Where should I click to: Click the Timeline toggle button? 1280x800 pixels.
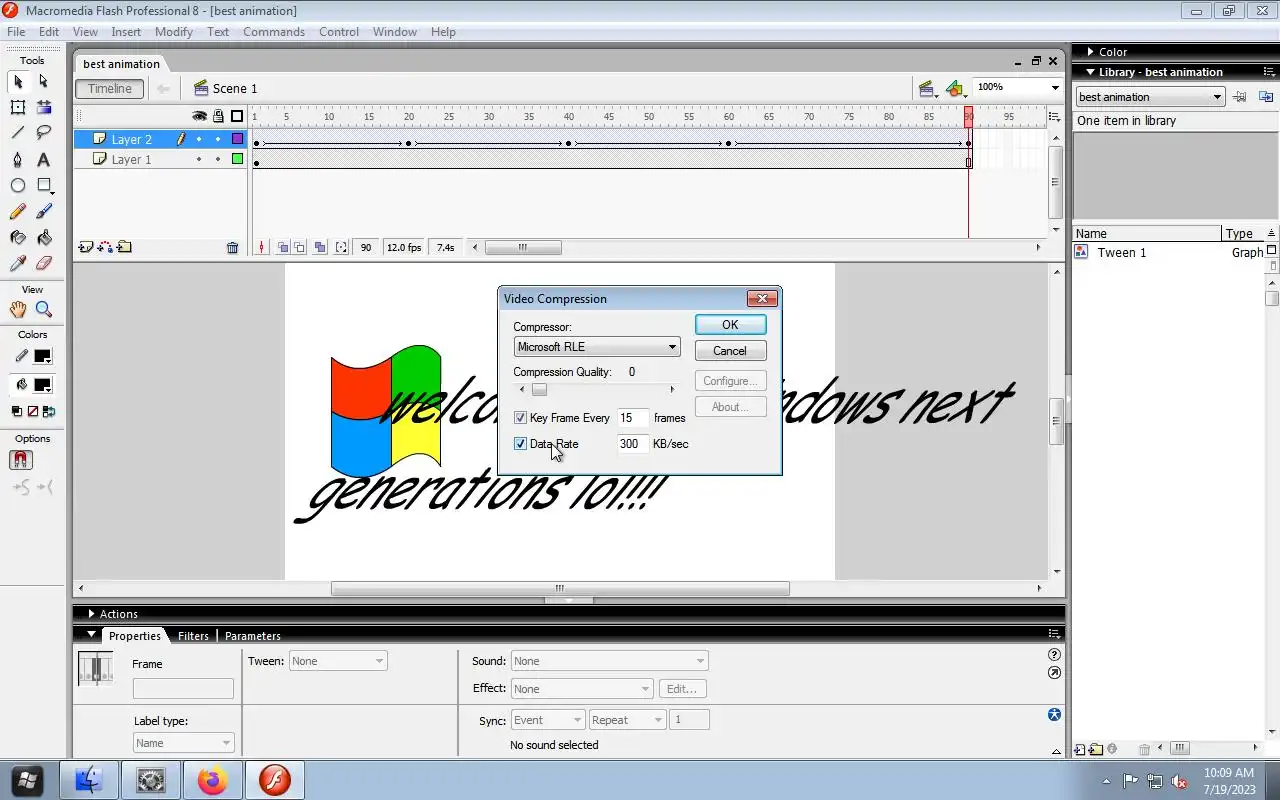tap(109, 89)
